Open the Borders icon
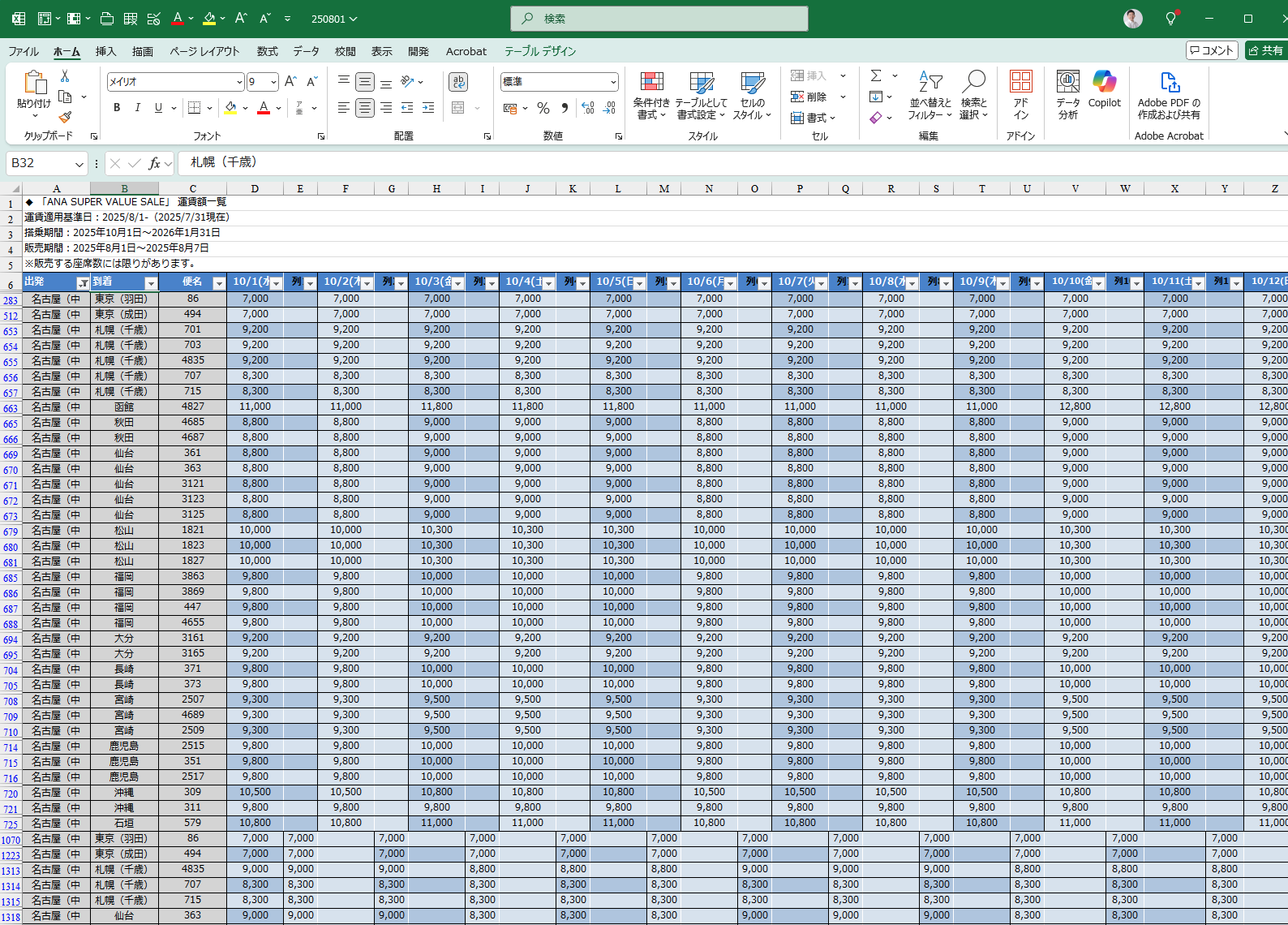 194,108
